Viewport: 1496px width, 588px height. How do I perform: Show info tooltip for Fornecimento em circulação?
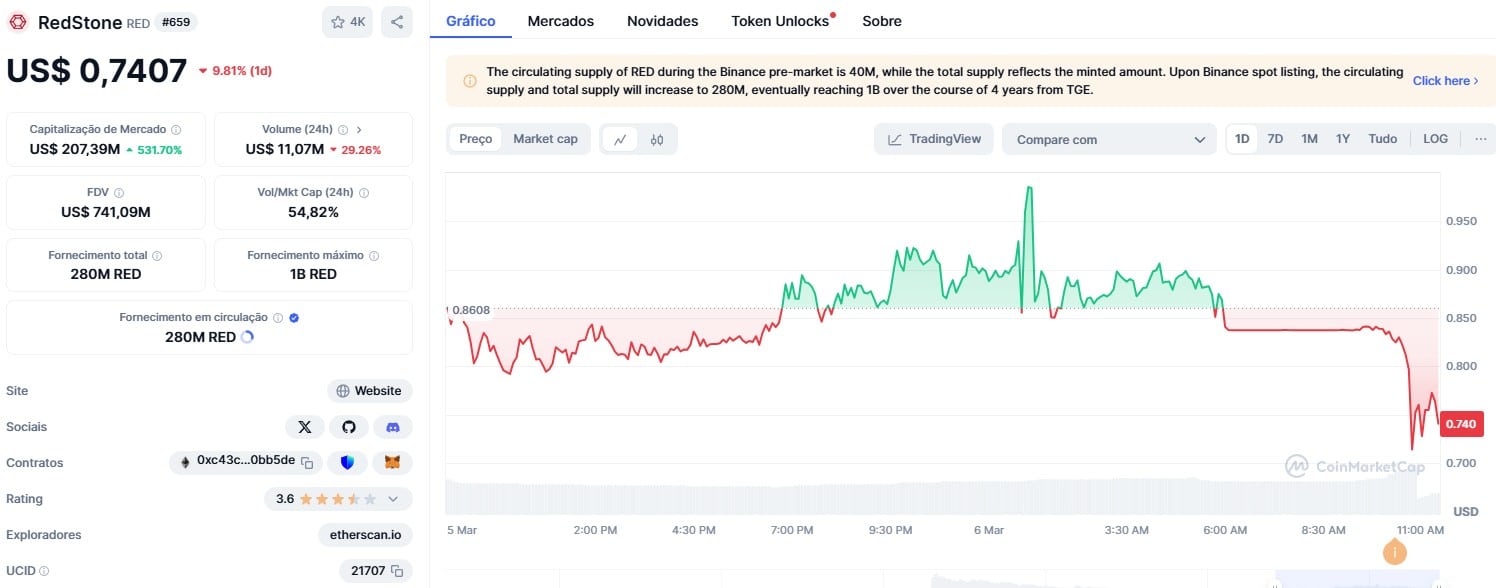[278, 318]
